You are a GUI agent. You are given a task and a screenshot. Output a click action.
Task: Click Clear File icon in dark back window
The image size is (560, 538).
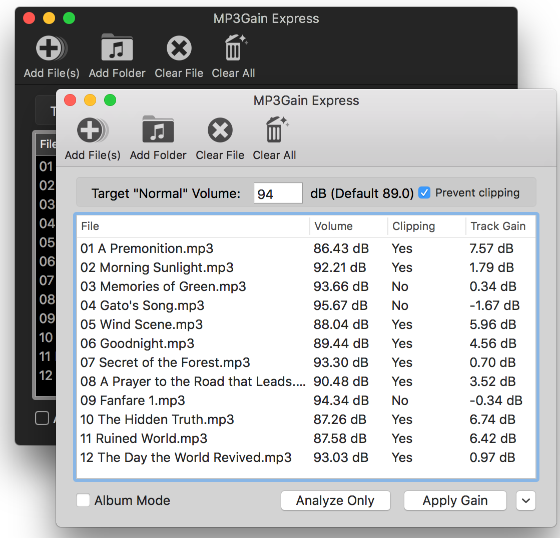[x=179, y=48]
